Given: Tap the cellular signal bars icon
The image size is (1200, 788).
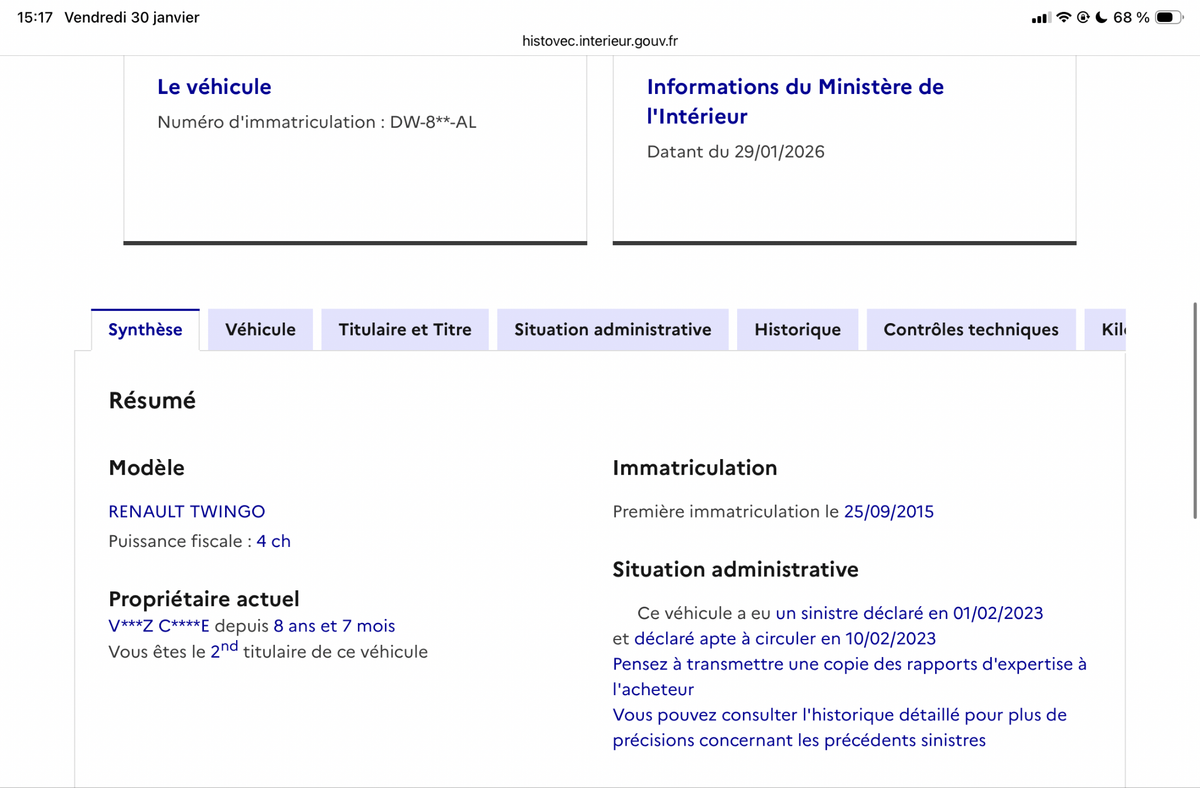Looking at the screenshot, I should click(x=1040, y=18).
